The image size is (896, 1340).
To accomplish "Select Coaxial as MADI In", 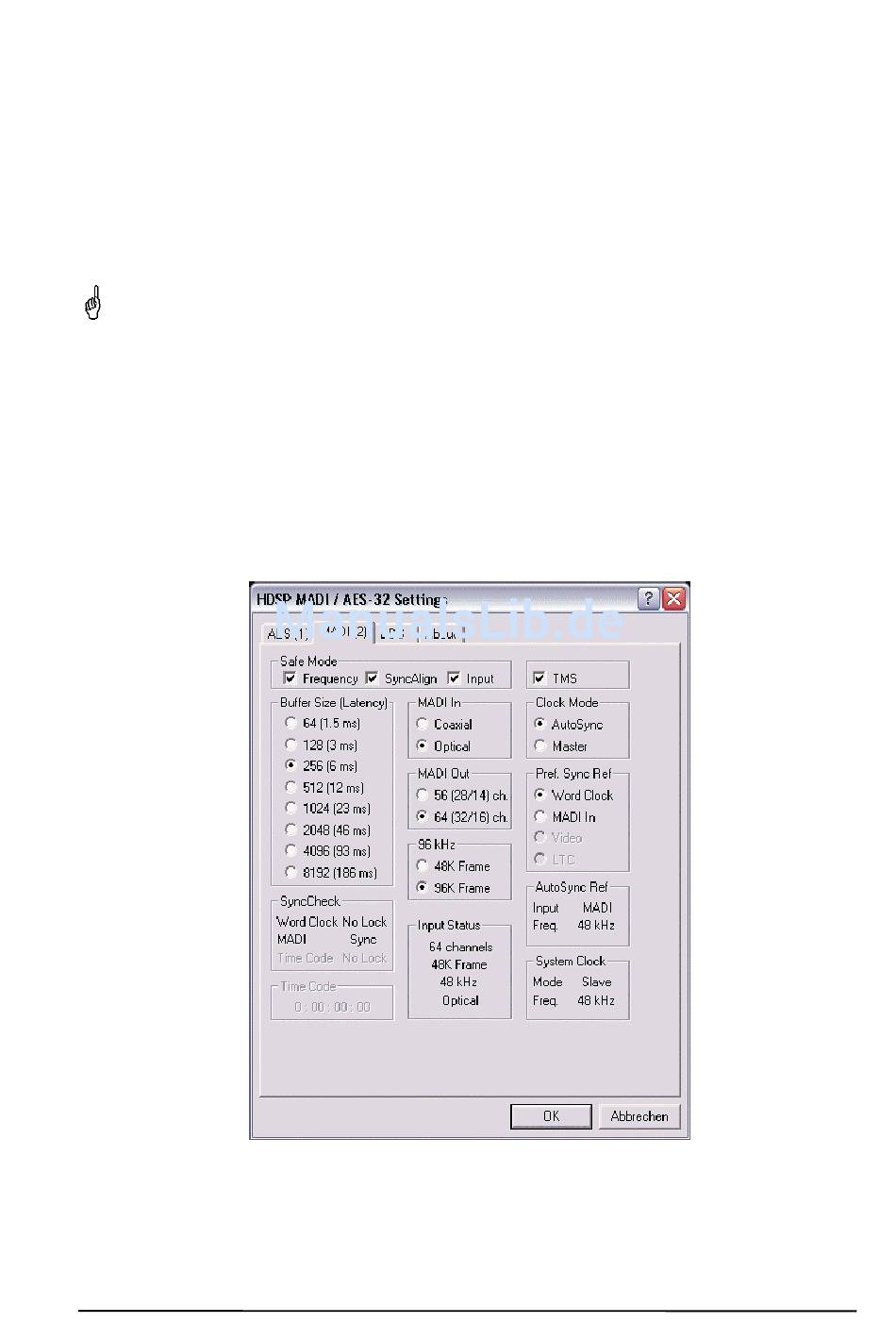I will click(x=422, y=724).
